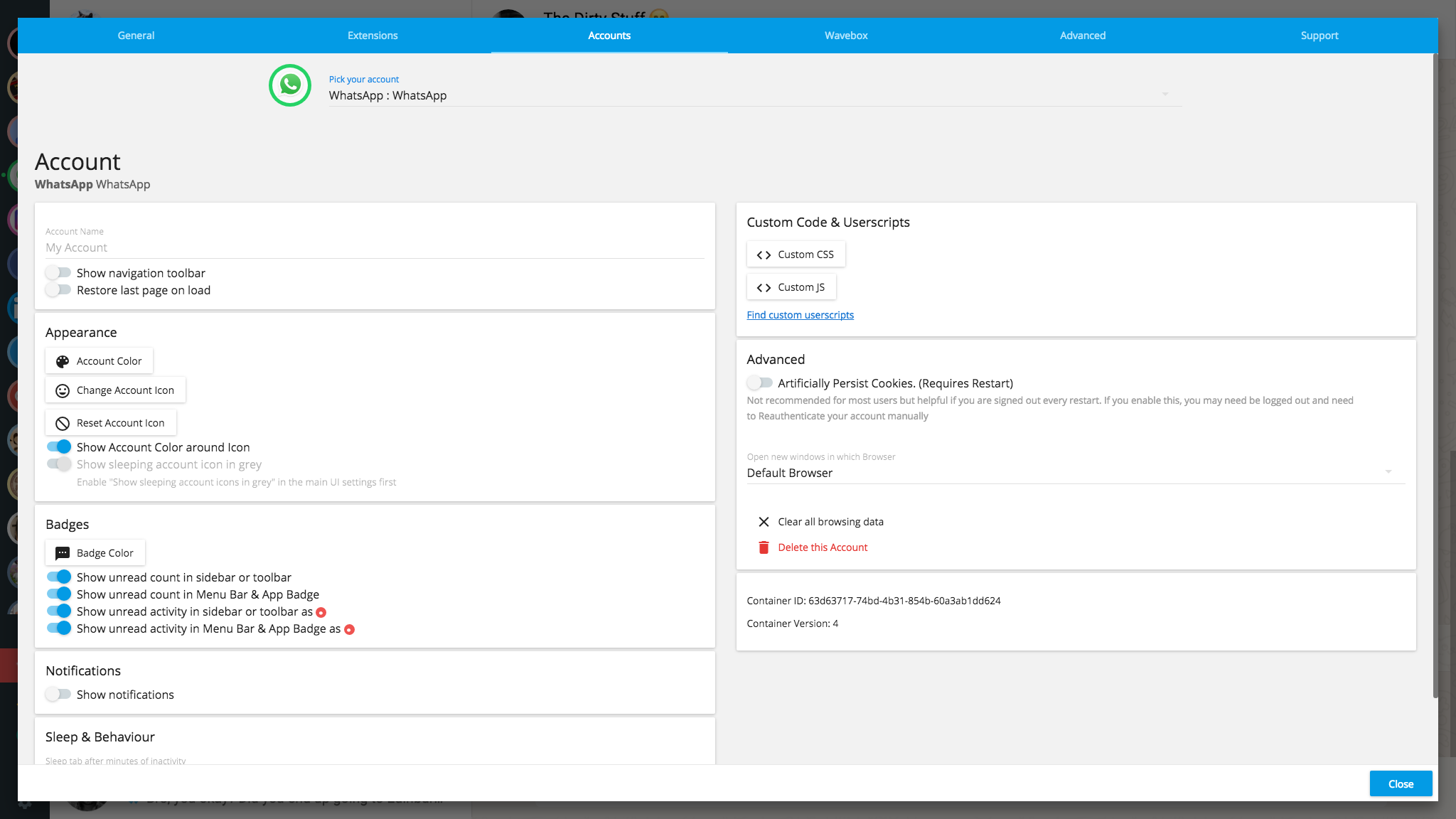Screen dimensions: 1456x819
Task: Open the Wavebox tab
Action: click(846, 36)
